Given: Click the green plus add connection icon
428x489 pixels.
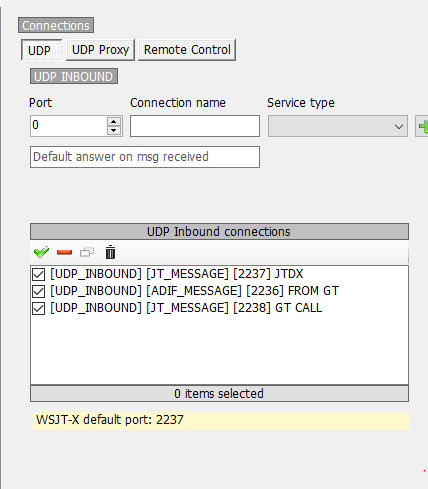Looking at the screenshot, I should [423, 126].
